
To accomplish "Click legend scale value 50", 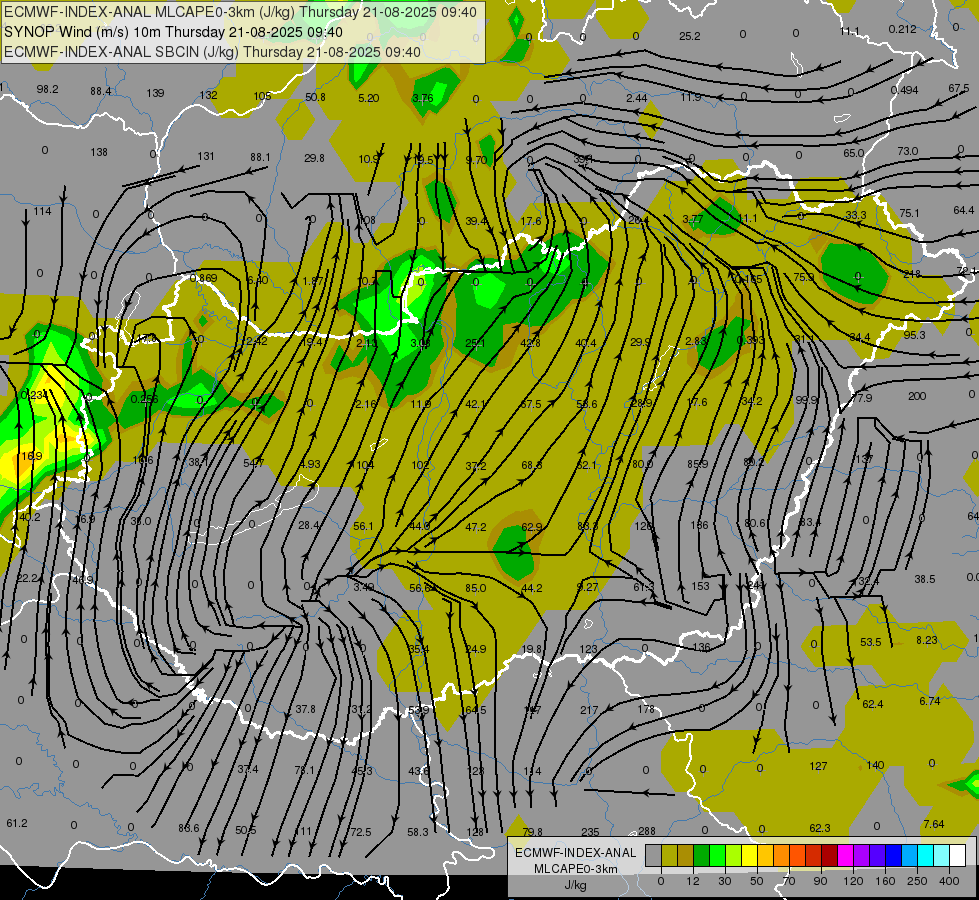I will 757,881.
